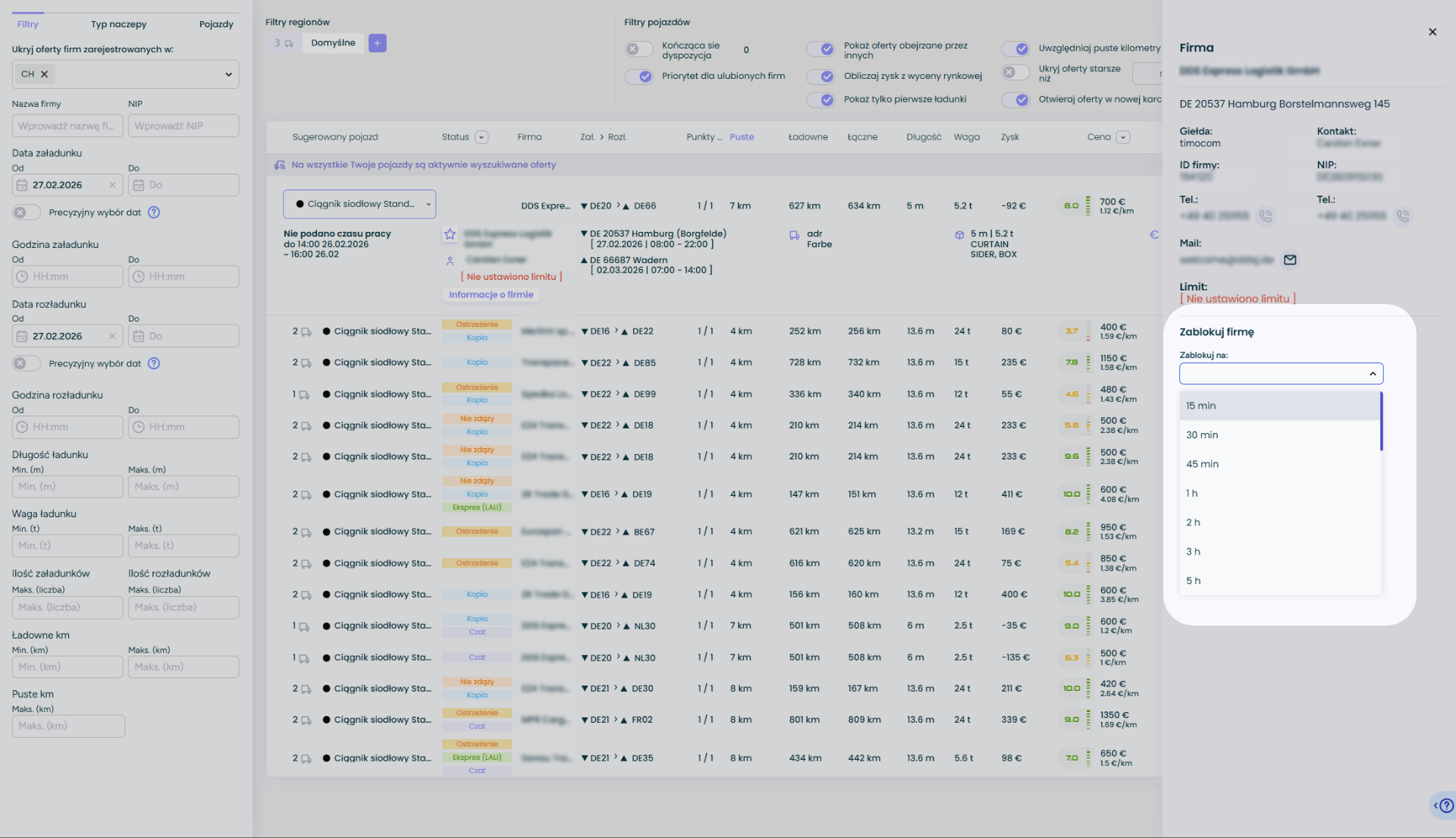Click the mail envelope icon in Firma panel

coord(1290,260)
